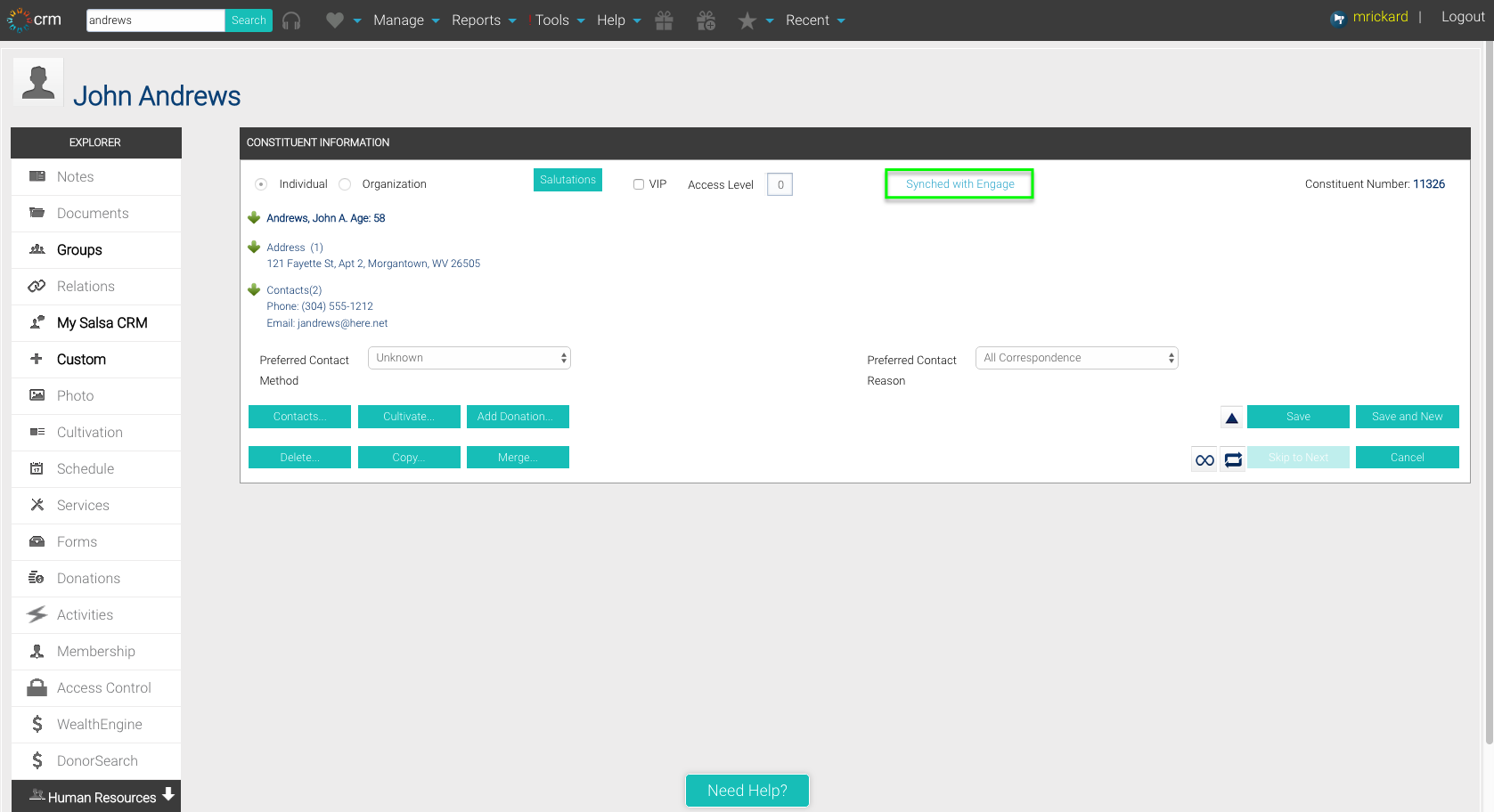The image size is (1494, 812).
Task: Click the Add Donation... button
Action: coord(518,417)
